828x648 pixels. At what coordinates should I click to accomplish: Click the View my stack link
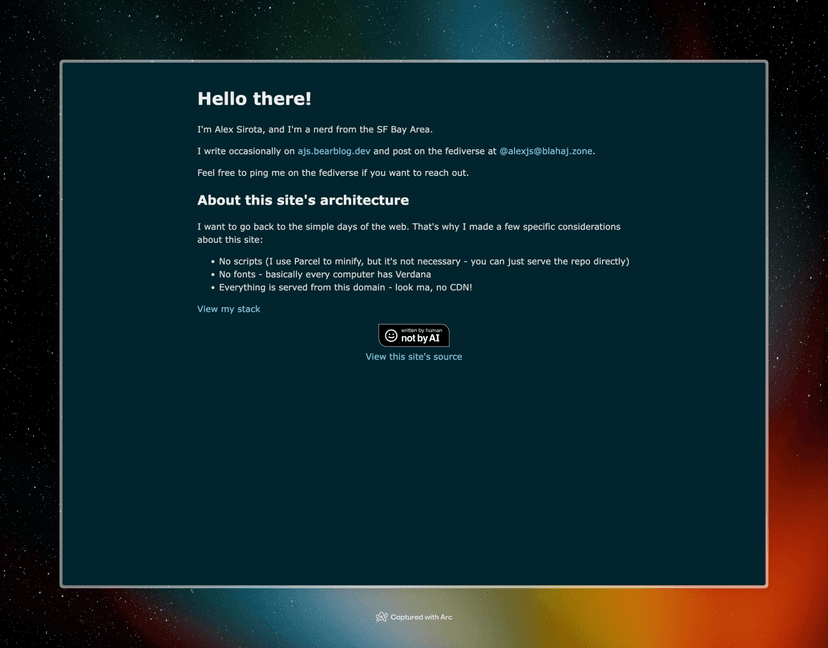(x=228, y=309)
